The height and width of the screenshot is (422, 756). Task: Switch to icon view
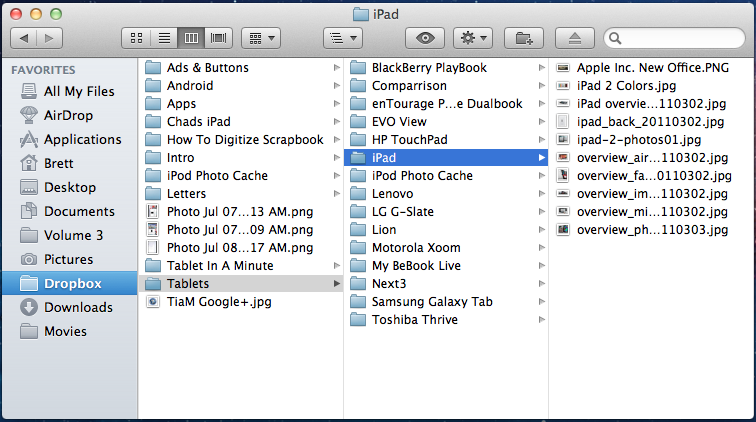pos(136,38)
